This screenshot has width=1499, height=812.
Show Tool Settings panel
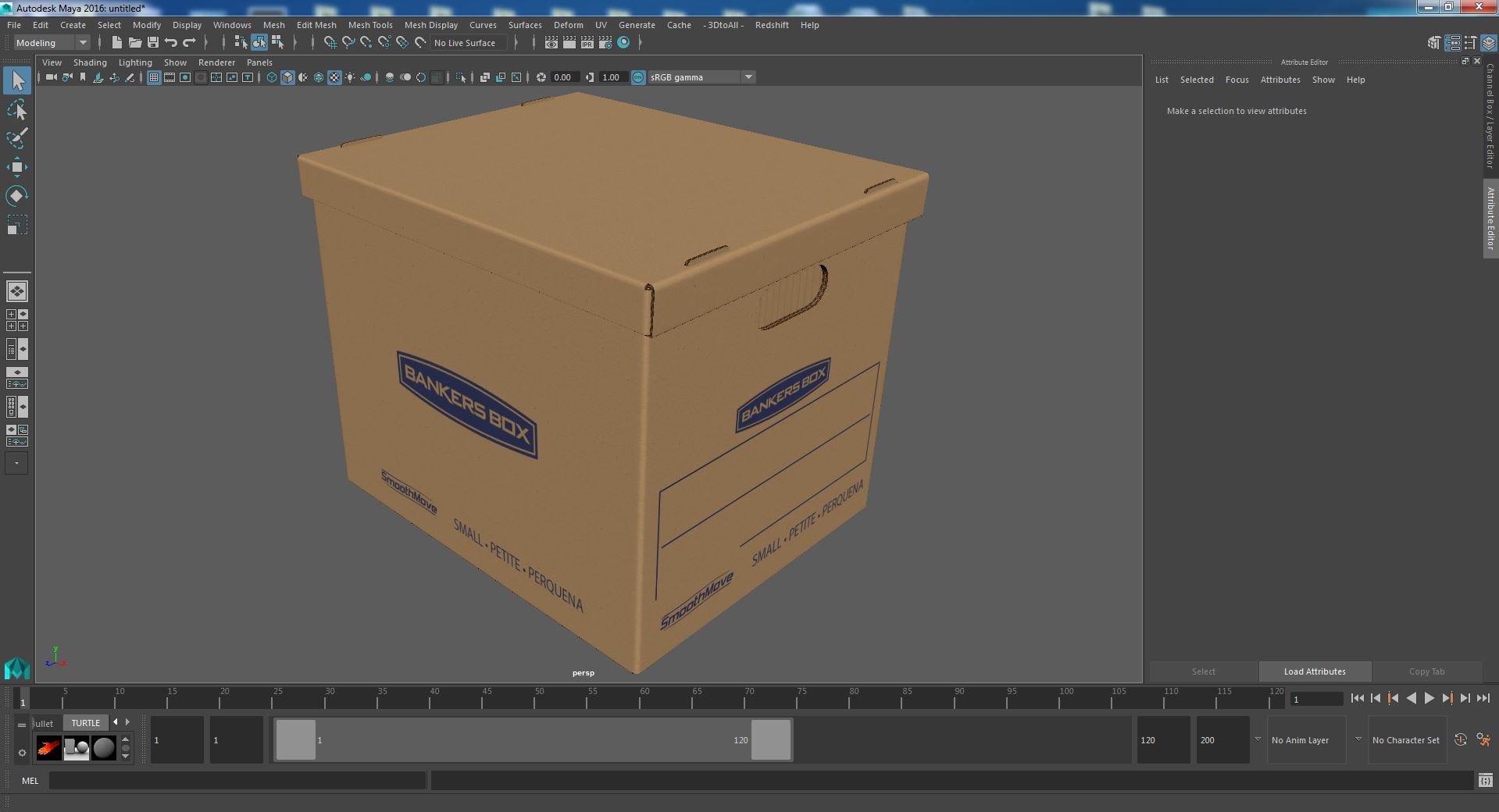1470,43
